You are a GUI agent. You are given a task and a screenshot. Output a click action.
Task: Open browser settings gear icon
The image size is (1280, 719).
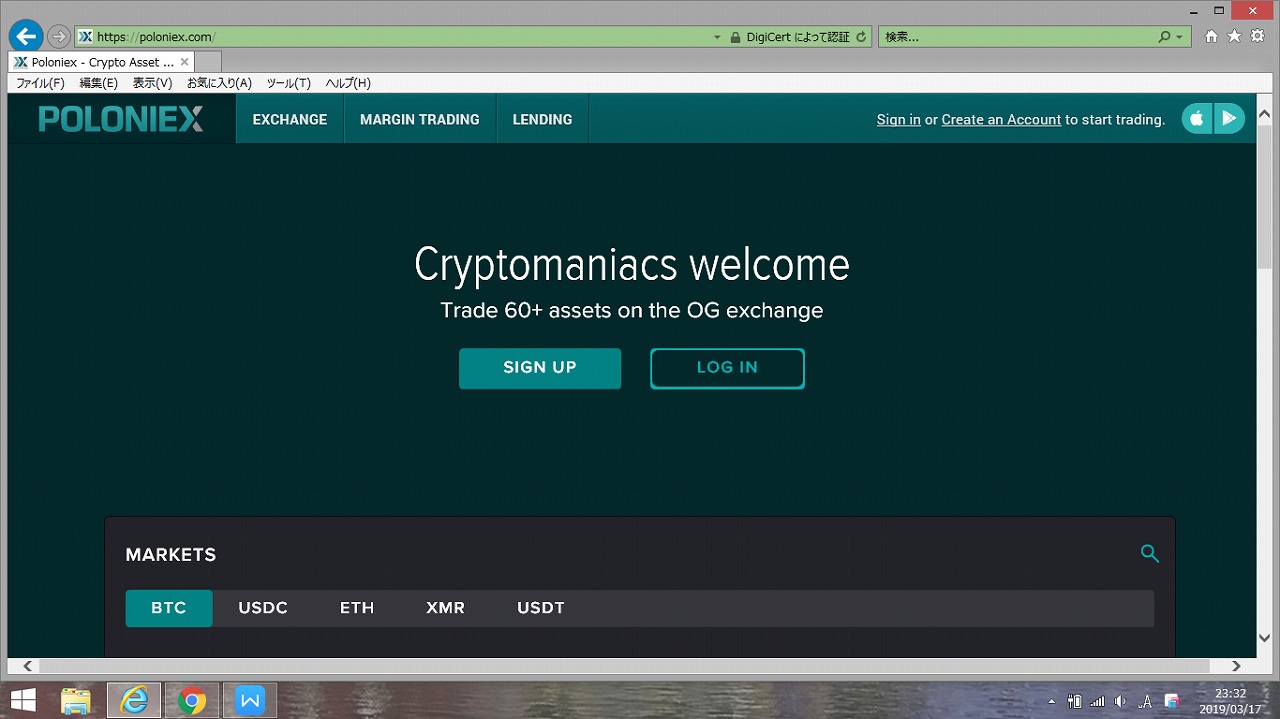click(1257, 37)
